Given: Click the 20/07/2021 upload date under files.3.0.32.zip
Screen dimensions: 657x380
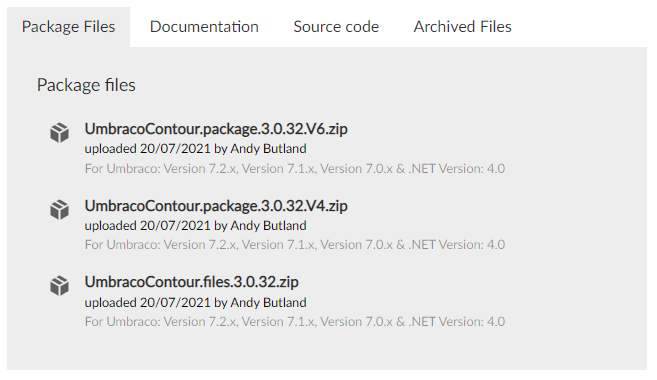Looking at the screenshot, I should (175, 302).
